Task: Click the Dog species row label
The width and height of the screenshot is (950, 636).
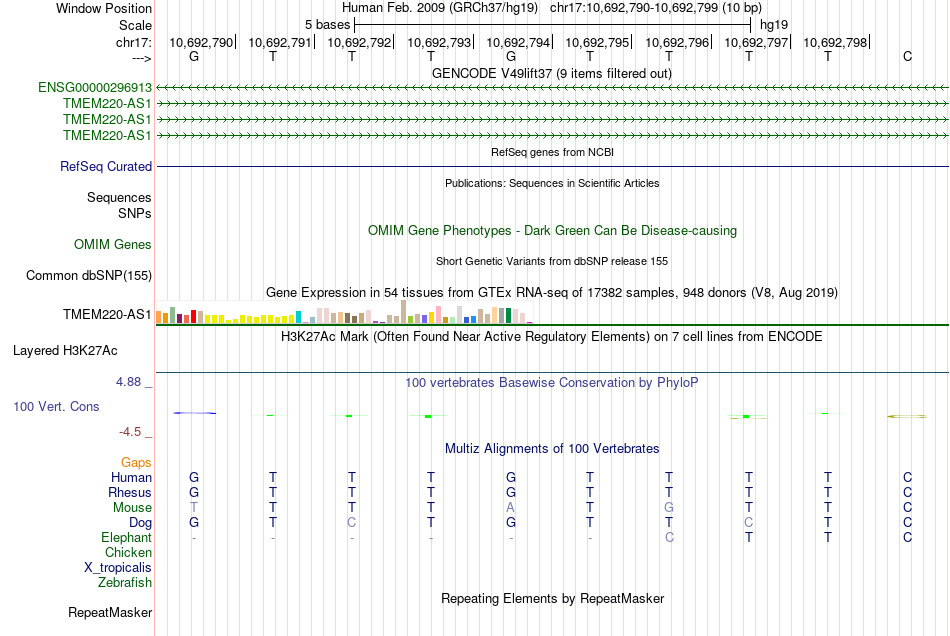Action: click(x=140, y=523)
